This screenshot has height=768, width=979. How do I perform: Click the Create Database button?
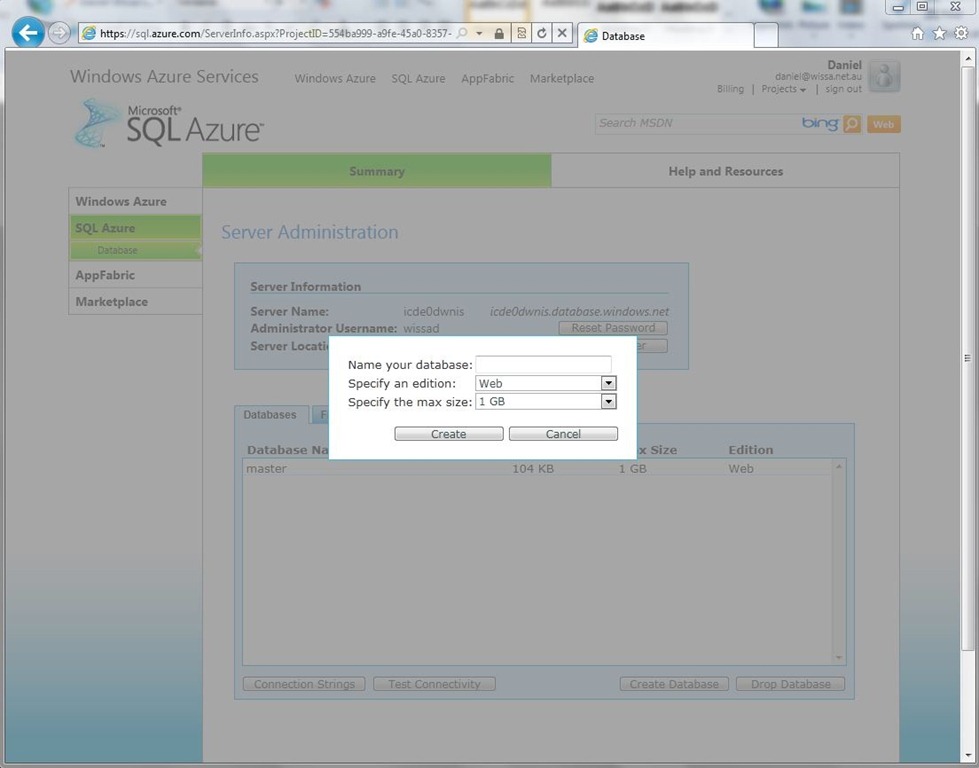click(x=674, y=684)
